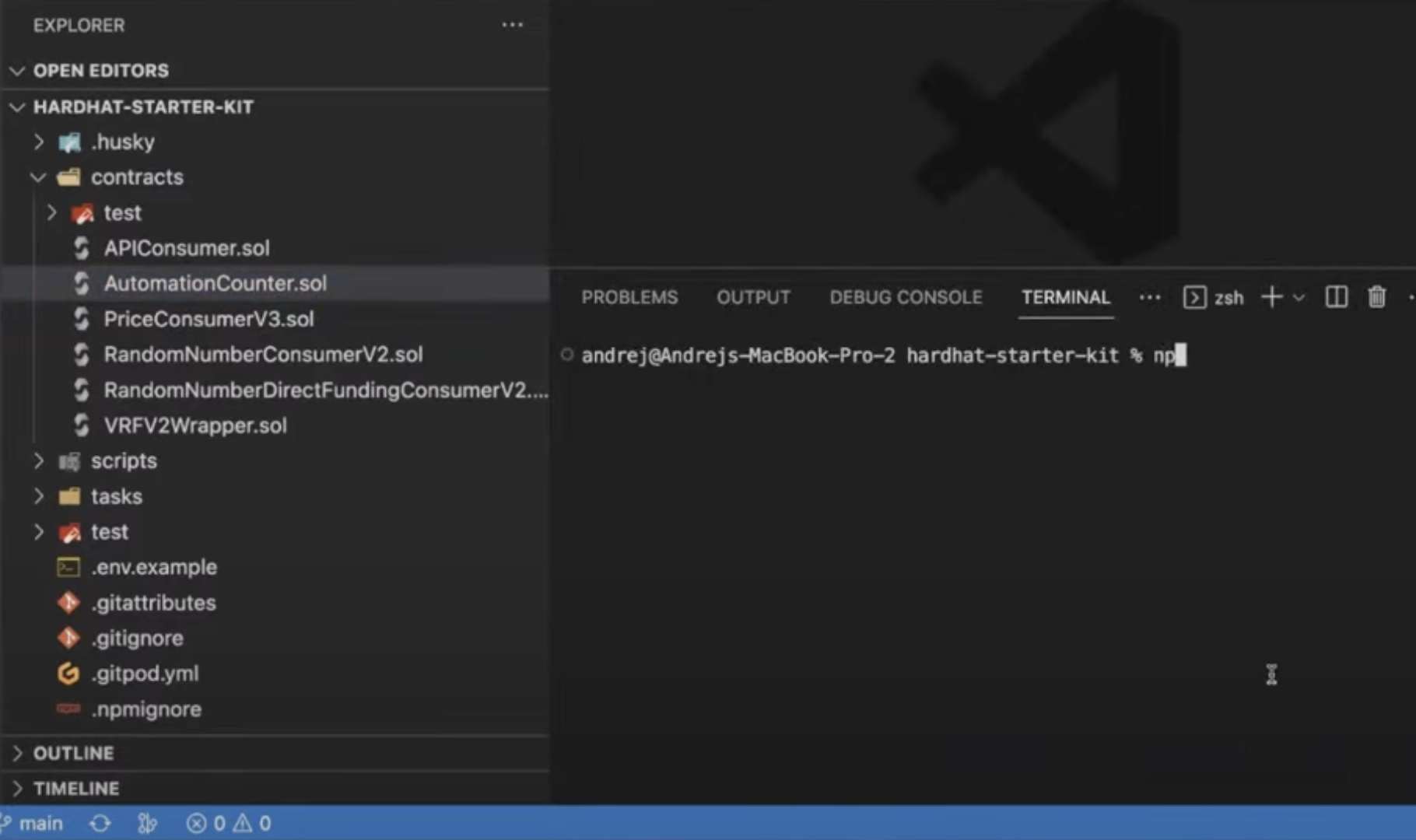Click the Solidity icon beside RandomNumberConsumerV2.sol
1416x840 pixels.
coord(82,355)
